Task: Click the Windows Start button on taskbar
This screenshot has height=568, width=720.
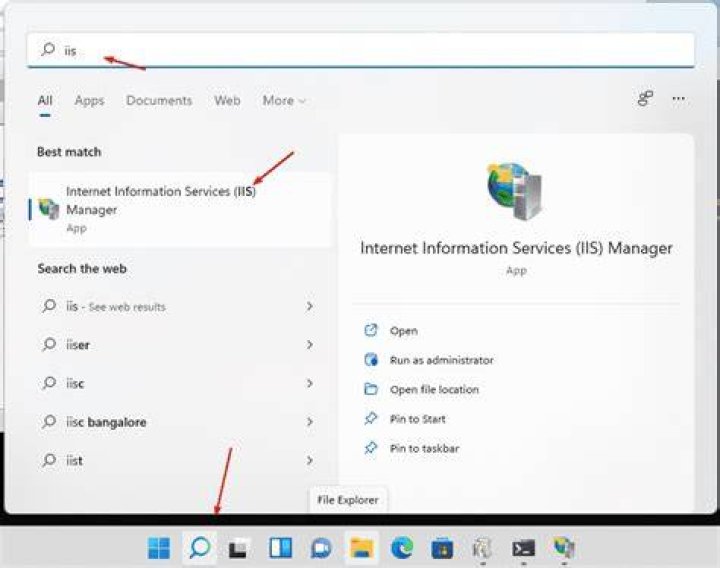Action: pyautogui.click(x=159, y=548)
